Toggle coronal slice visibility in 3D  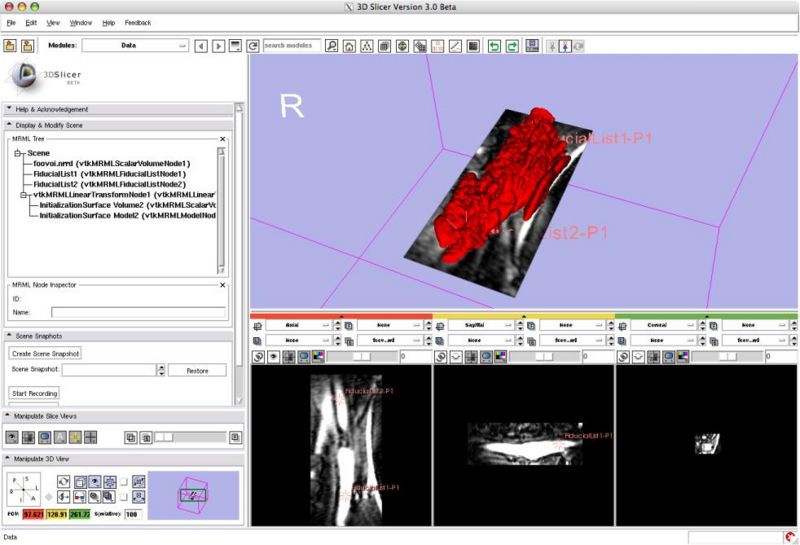[638, 357]
